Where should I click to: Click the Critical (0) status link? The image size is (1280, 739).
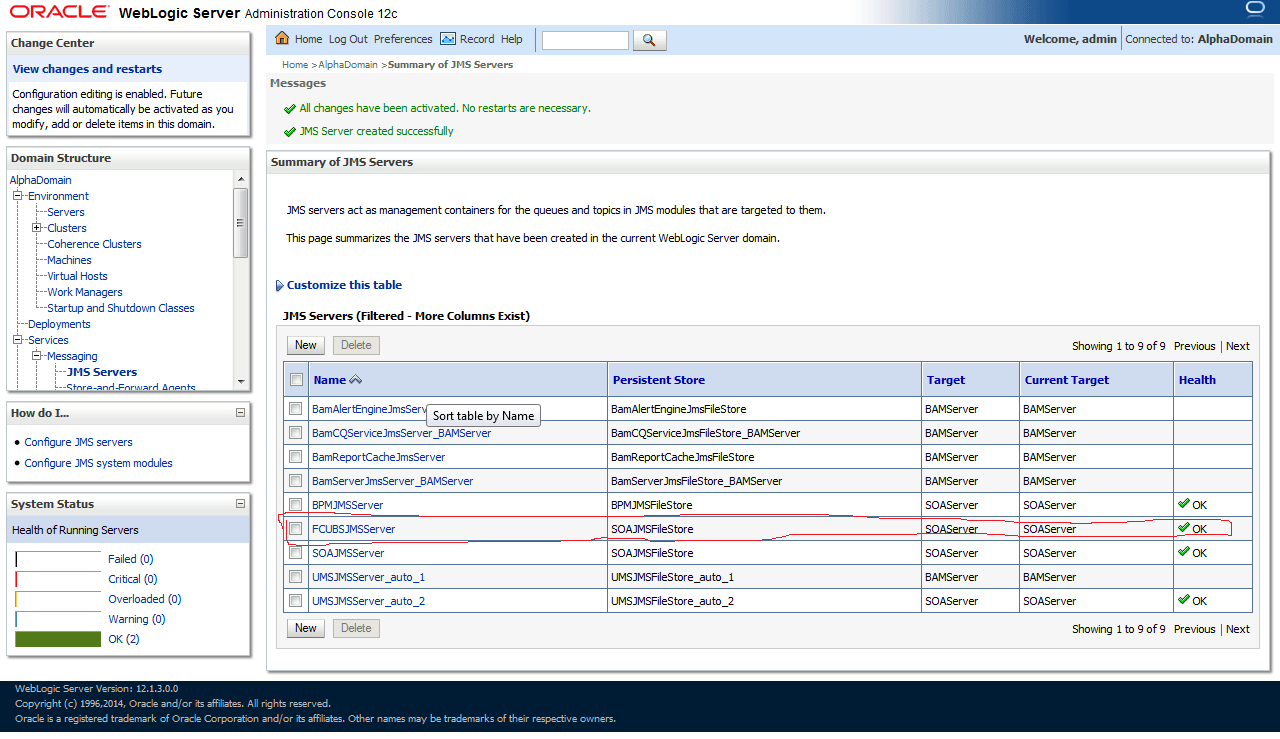coord(133,579)
